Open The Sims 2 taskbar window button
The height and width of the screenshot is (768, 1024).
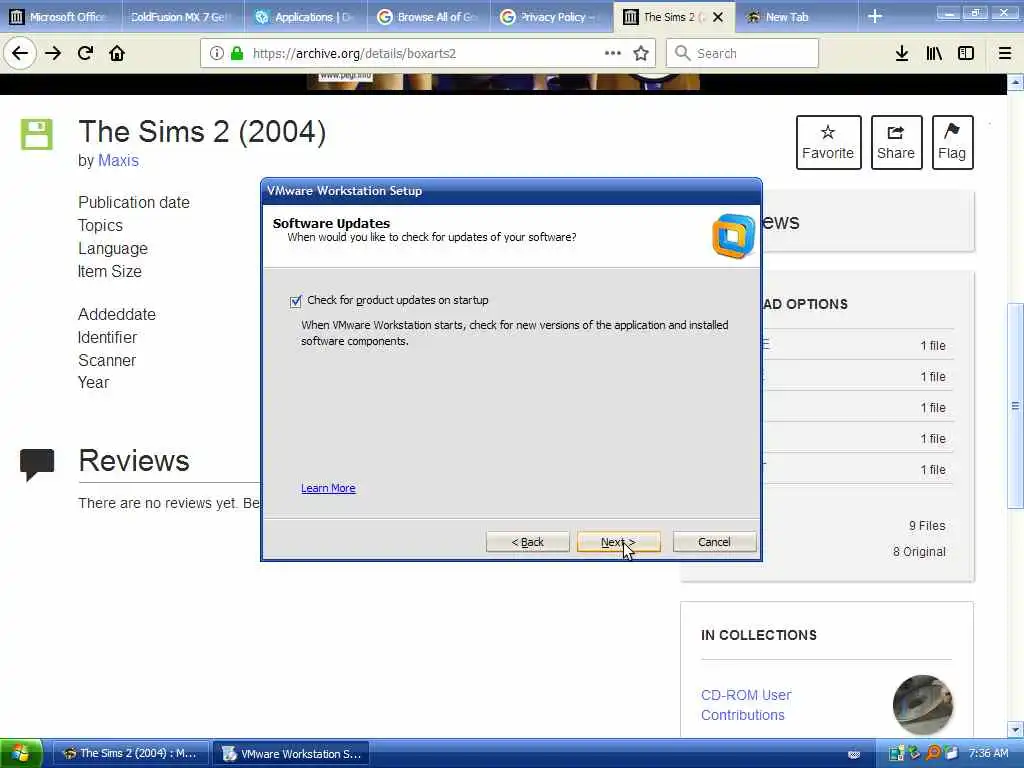point(131,754)
